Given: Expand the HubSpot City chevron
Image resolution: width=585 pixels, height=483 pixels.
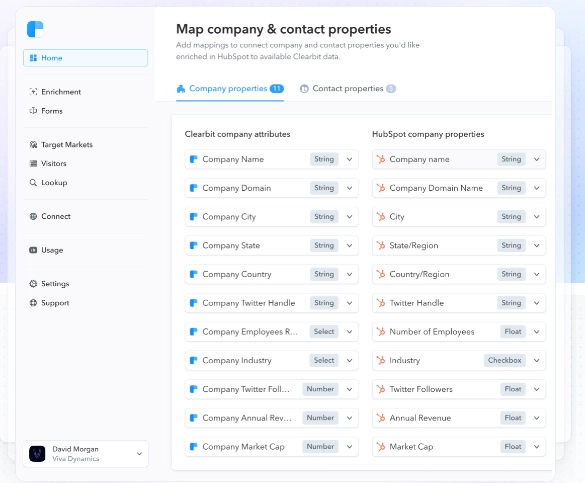Looking at the screenshot, I should (x=536, y=217).
